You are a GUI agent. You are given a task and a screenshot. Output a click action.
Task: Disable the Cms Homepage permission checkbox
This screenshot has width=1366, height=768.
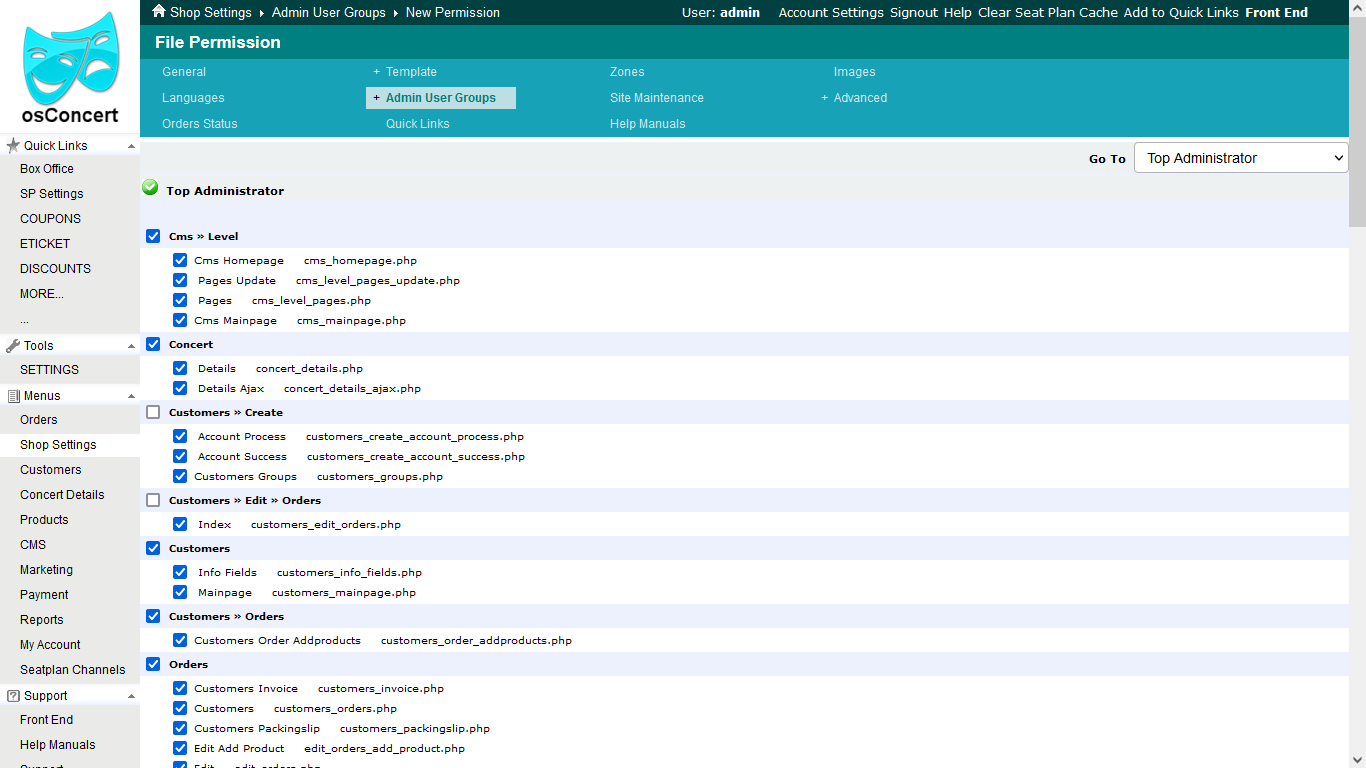pos(180,260)
